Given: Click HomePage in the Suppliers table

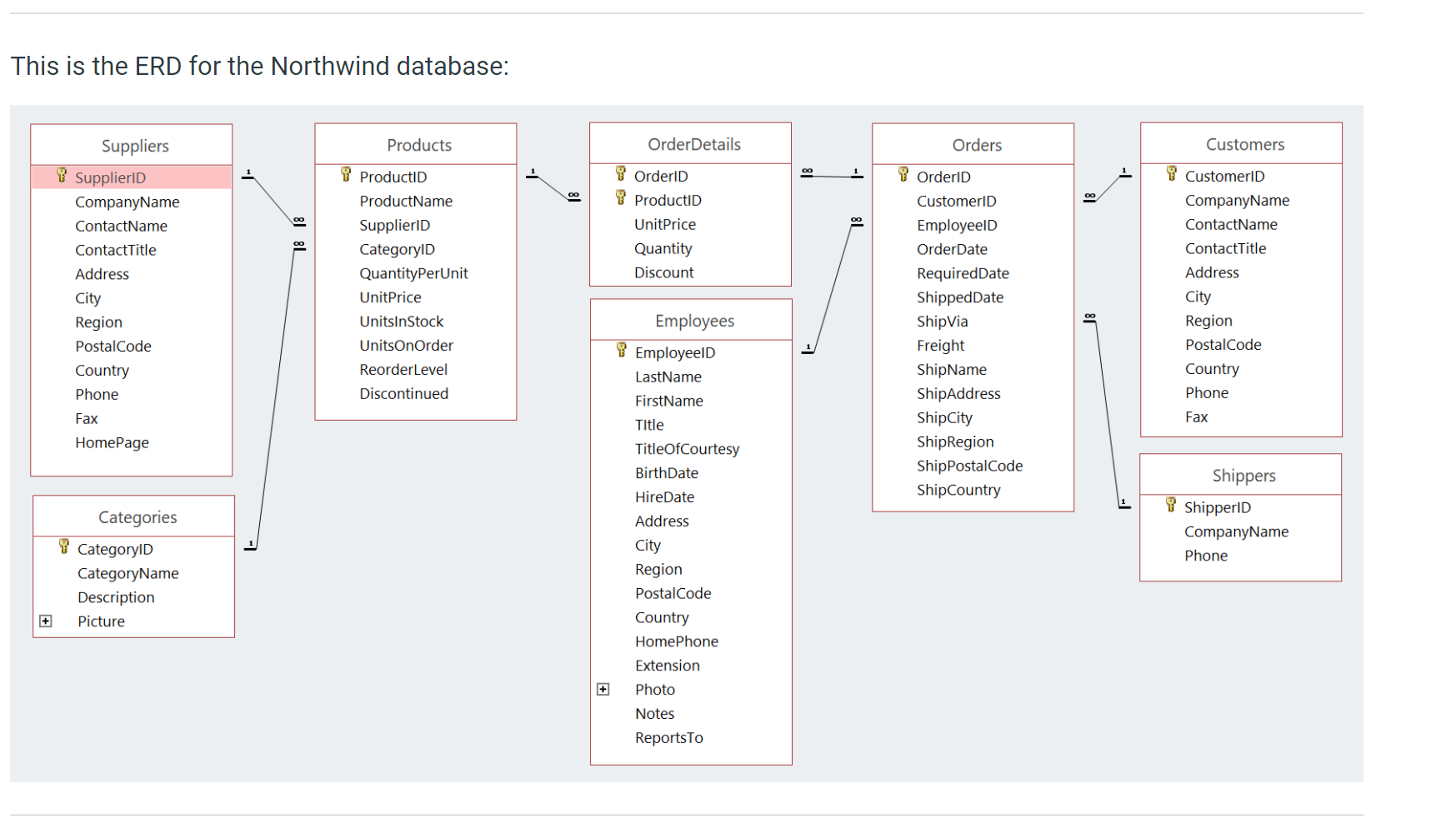Looking at the screenshot, I should tap(113, 443).
